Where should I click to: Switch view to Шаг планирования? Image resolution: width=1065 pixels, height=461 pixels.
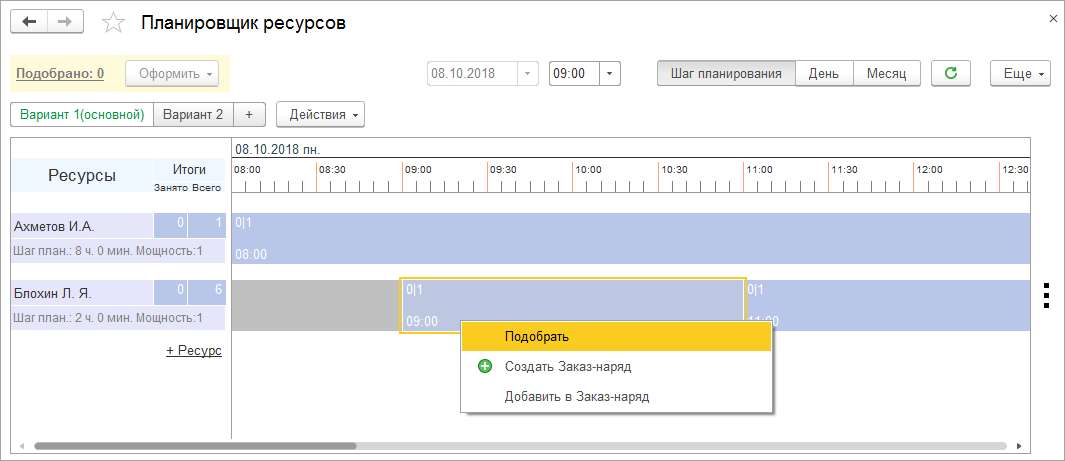[726, 73]
